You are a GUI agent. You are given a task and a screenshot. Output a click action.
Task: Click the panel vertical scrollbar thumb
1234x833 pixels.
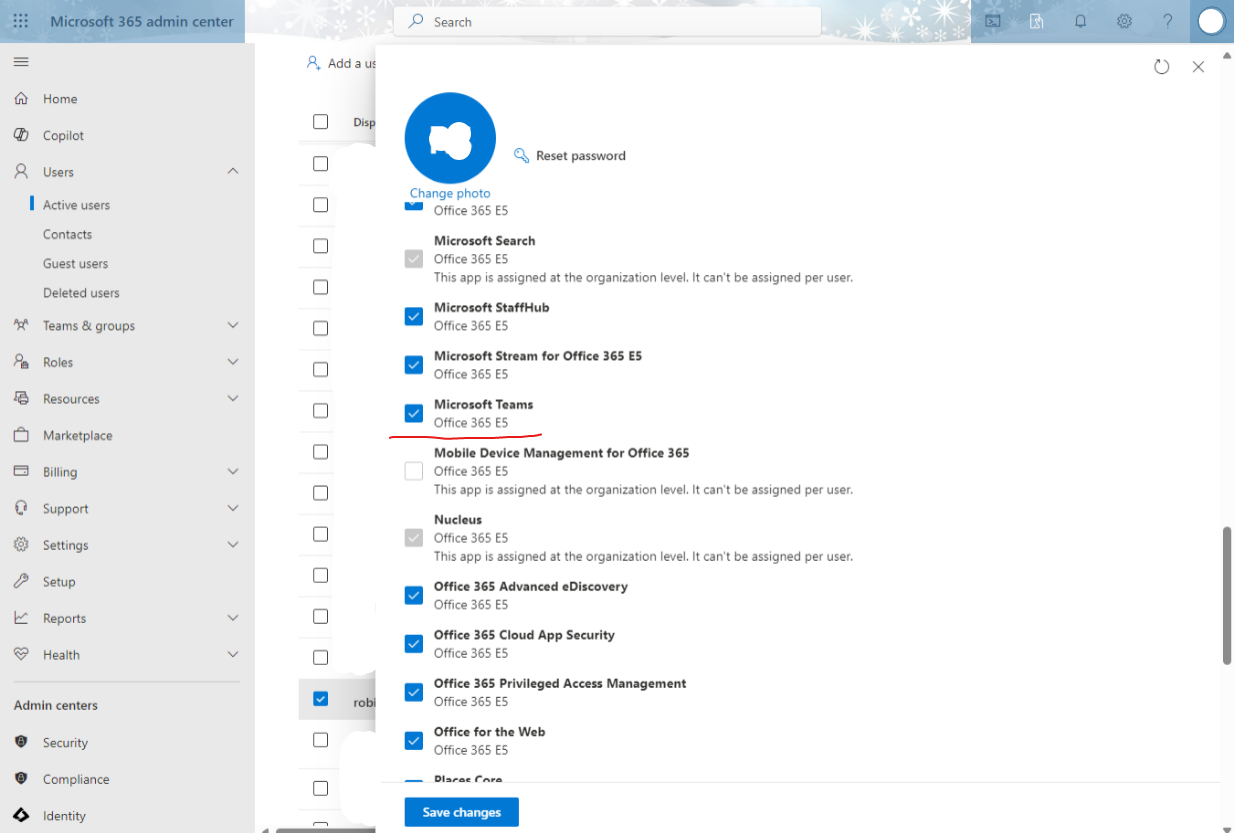coord(1227,595)
